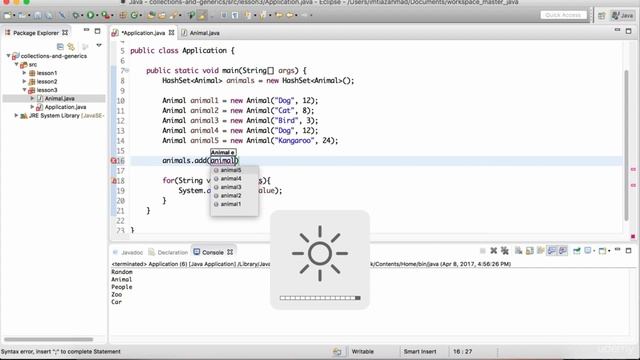Maximize the Console panel
This screenshot has height=360, width=640.
click(628, 250)
